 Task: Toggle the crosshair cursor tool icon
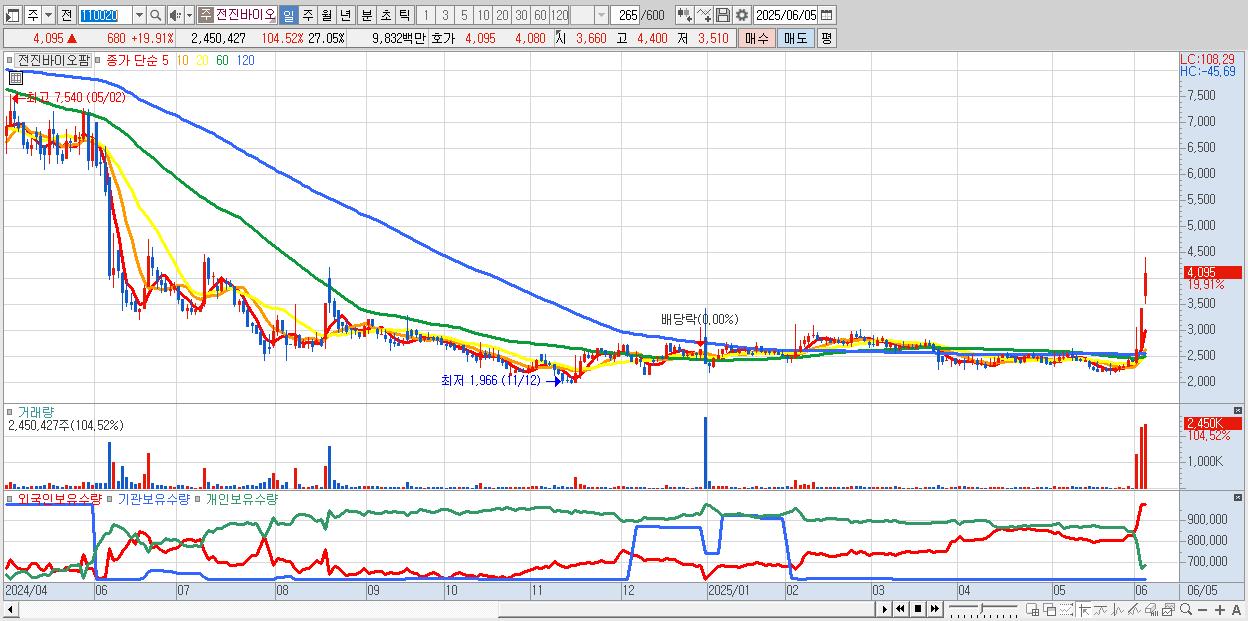click(x=1084, y=610)
